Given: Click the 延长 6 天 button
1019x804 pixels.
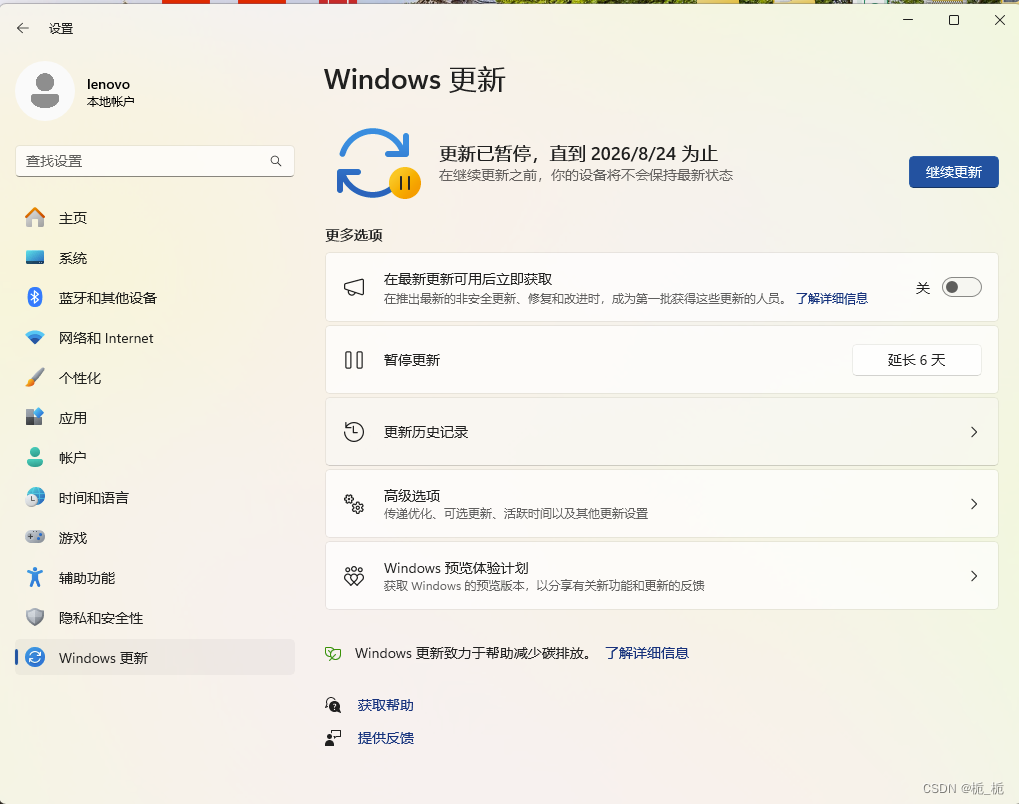Looking at the screenshot, I should tap(916, 360).
